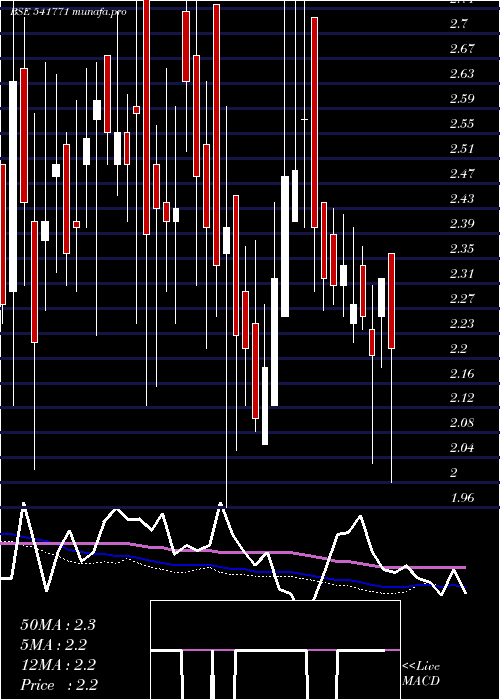Click the 2.67 price axis label

tap(462, 48)
